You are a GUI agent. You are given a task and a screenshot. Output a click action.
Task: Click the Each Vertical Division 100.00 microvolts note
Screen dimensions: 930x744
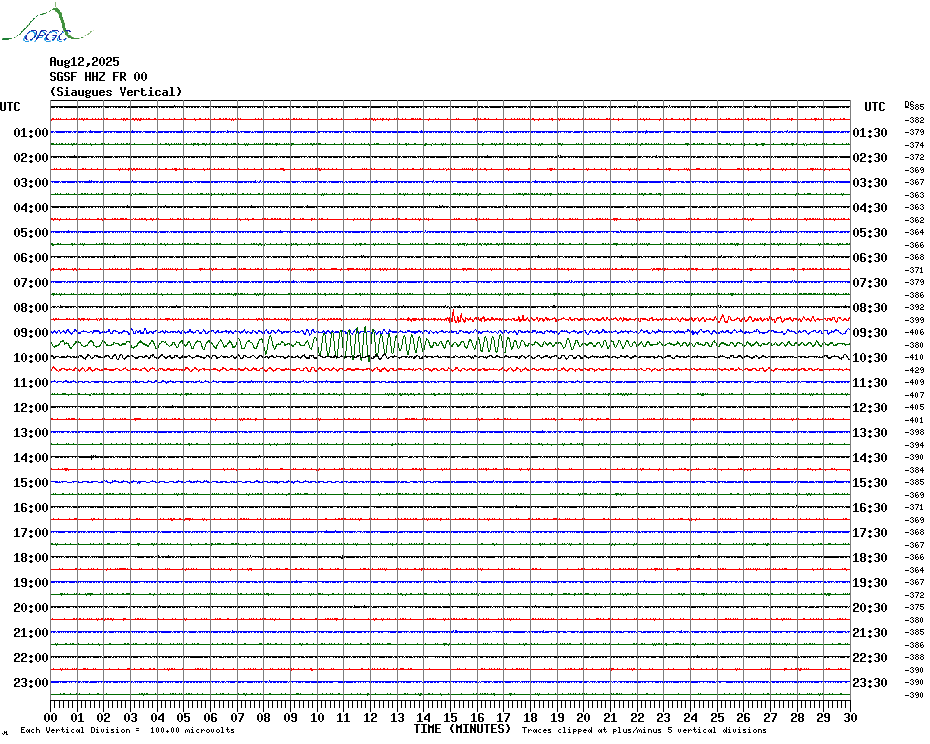click(128, 730)
